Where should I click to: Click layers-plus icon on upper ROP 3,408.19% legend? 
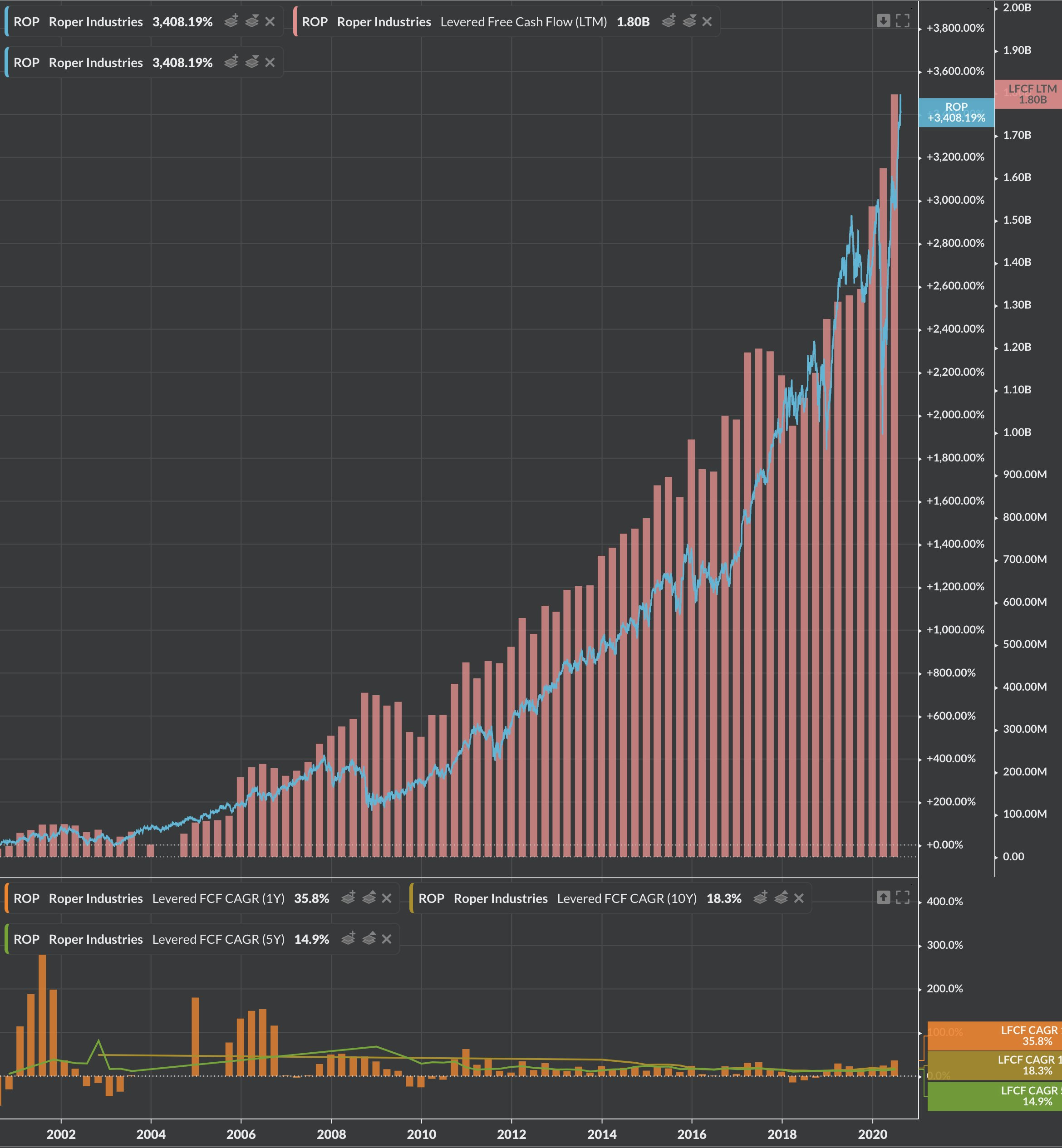231,21
